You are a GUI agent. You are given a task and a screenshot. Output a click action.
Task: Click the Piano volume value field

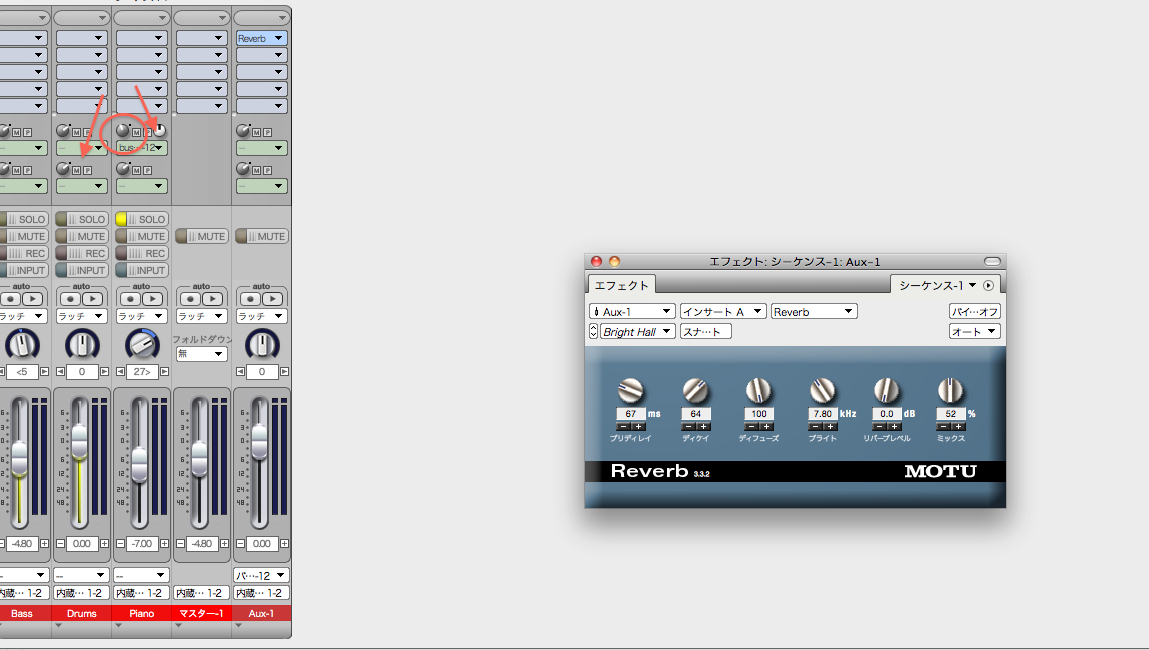[142, 544]
